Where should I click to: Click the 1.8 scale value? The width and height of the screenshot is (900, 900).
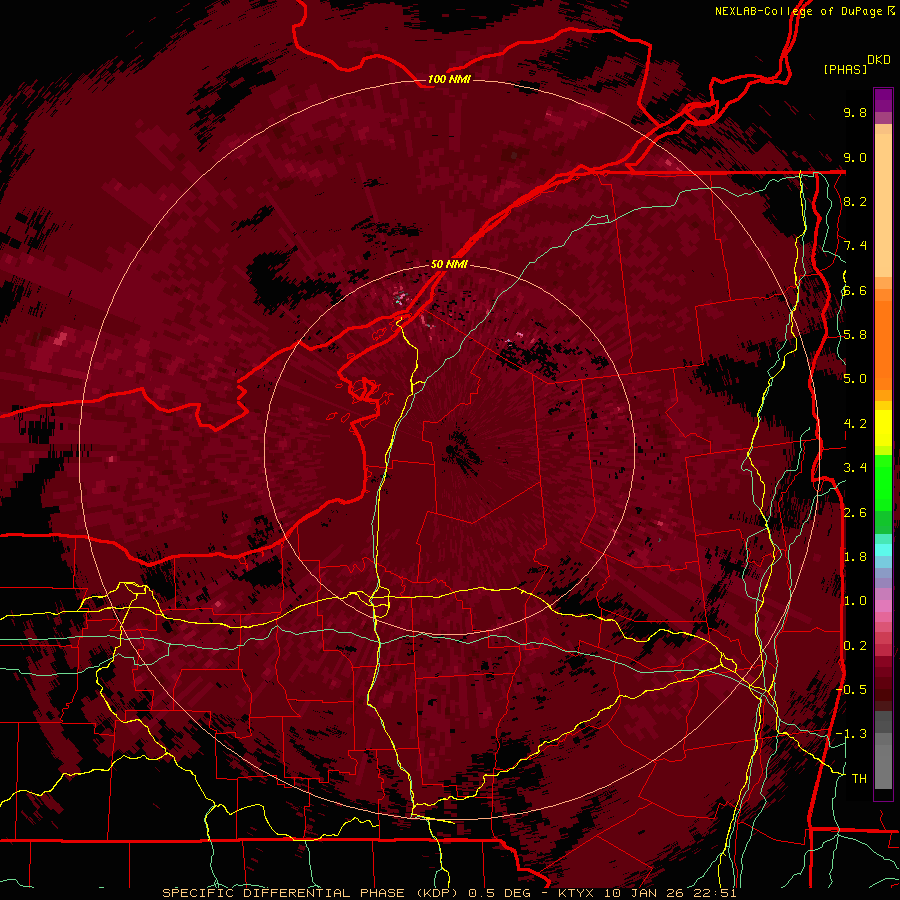pos(855,557)
